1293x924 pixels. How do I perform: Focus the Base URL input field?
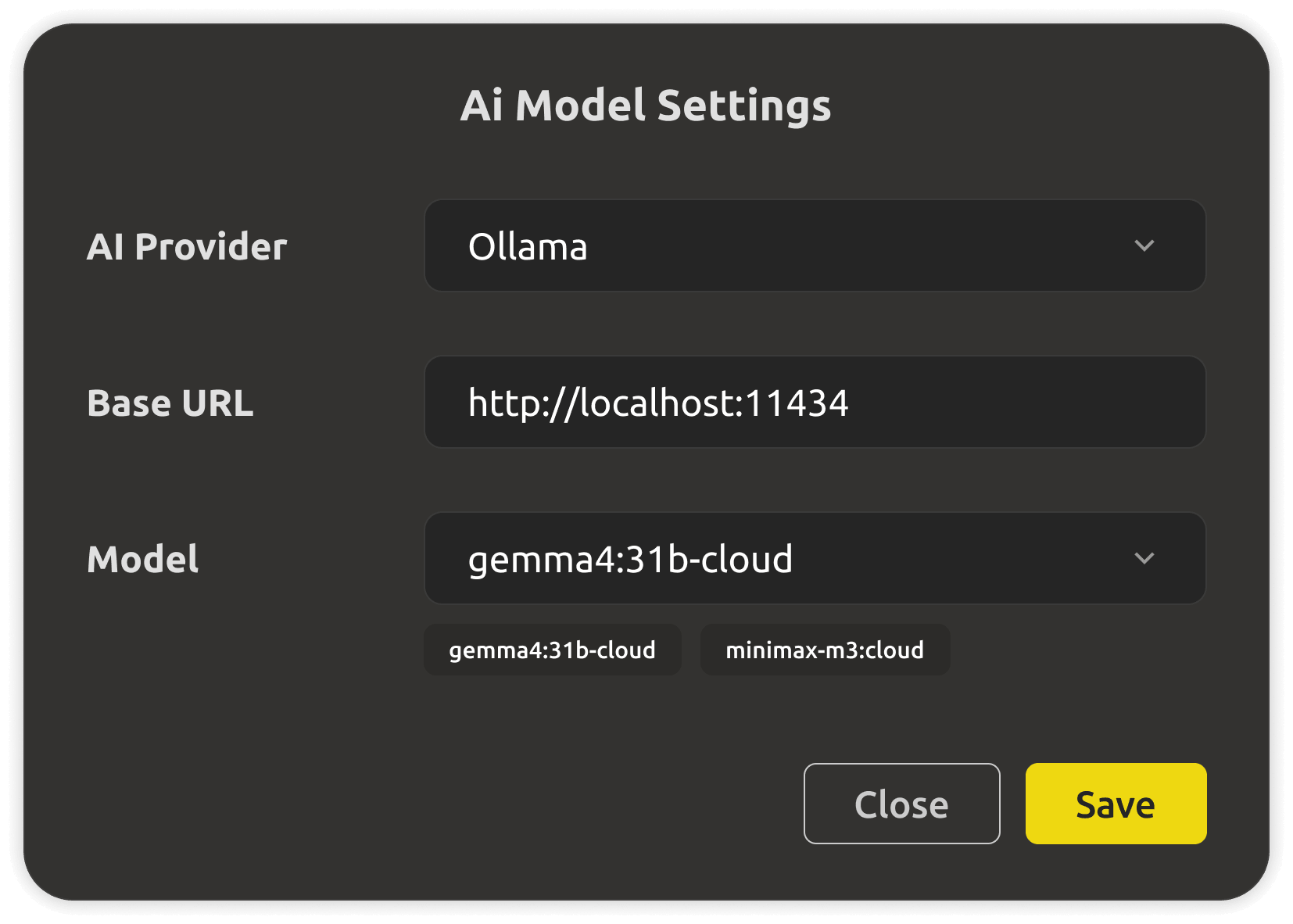point(815,402)
